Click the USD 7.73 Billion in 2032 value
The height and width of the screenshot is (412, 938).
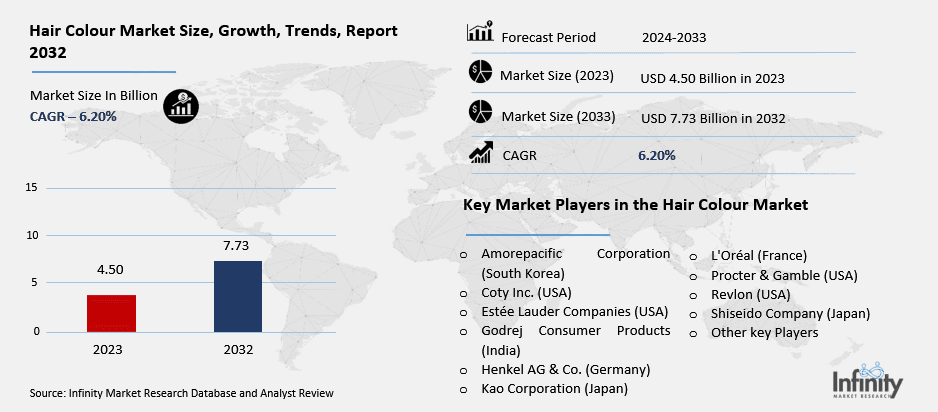point(712,118)
